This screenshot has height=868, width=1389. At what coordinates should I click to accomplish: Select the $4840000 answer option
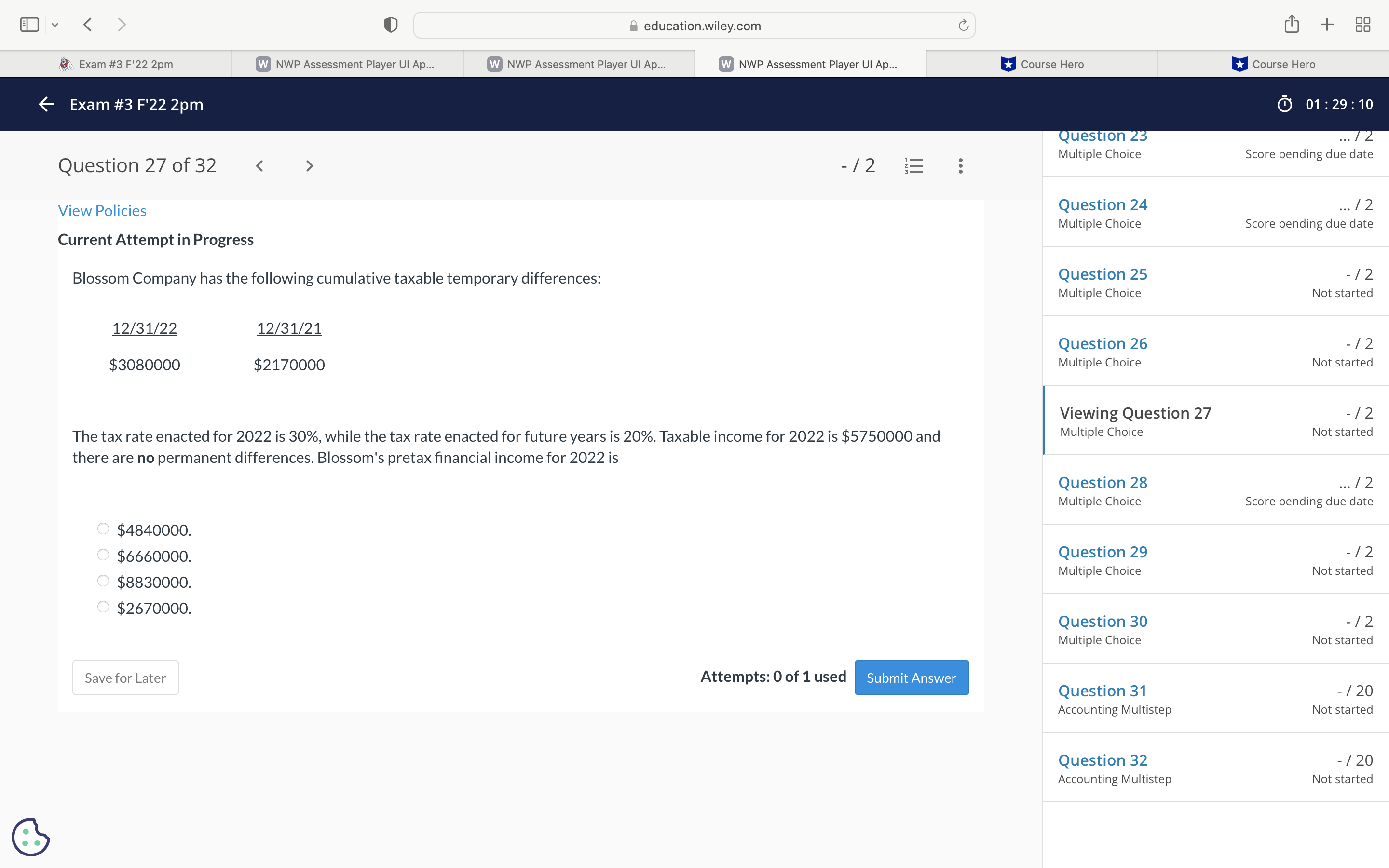point(103,529)
